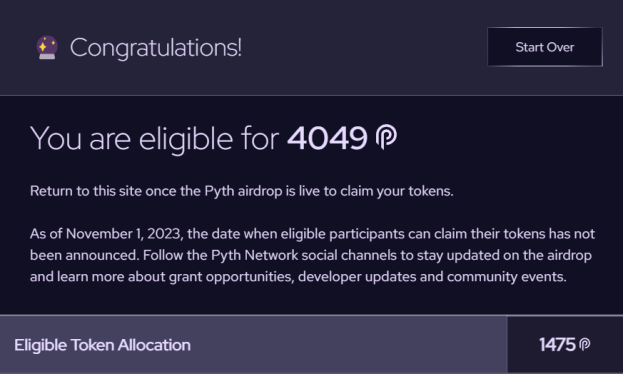Click the words "Pyth Network social channels"
Screen dimensions: 623x374
pyautogui.click(x=304, y=255)
